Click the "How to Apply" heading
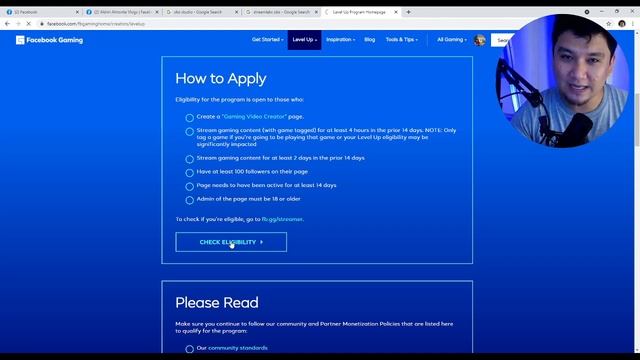 pos(221,78)
